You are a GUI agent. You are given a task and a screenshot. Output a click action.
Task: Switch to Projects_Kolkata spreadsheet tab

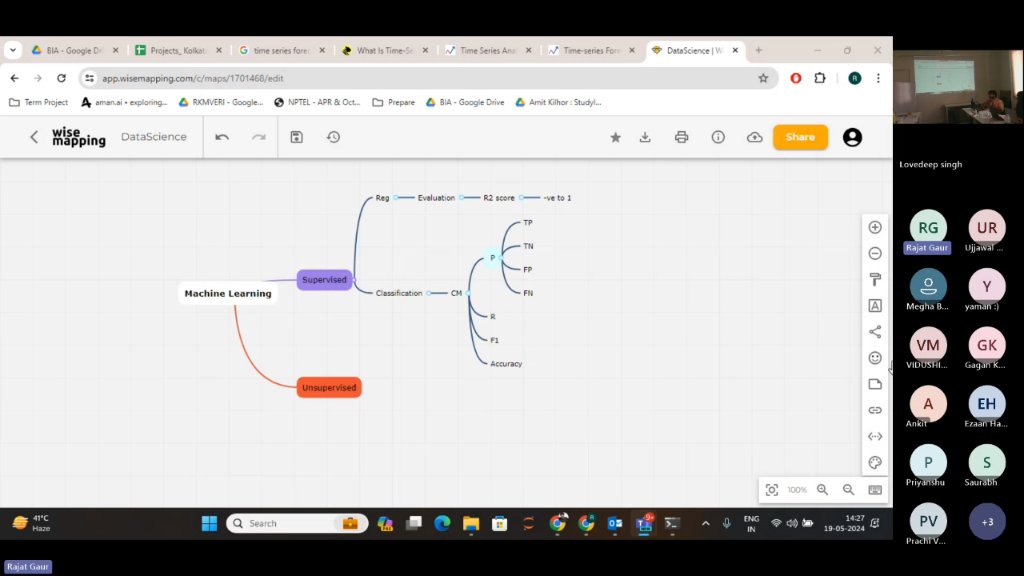(x=178, y=50)
